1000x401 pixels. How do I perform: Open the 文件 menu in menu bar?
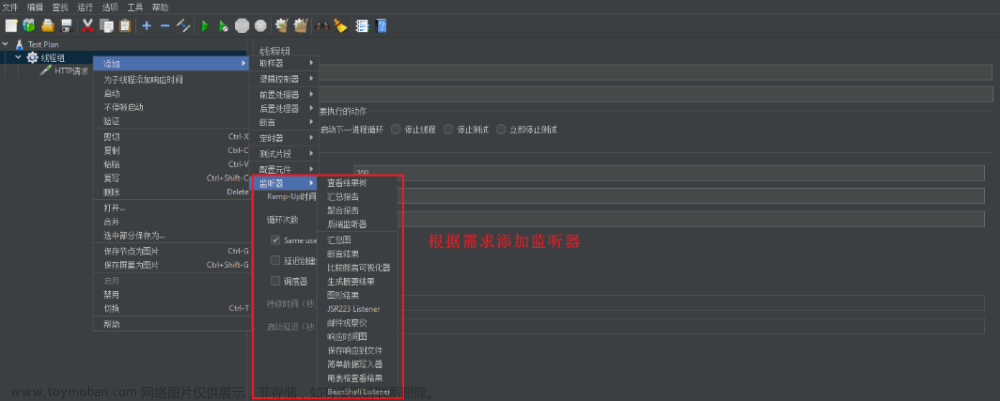[x=10, y=8]
